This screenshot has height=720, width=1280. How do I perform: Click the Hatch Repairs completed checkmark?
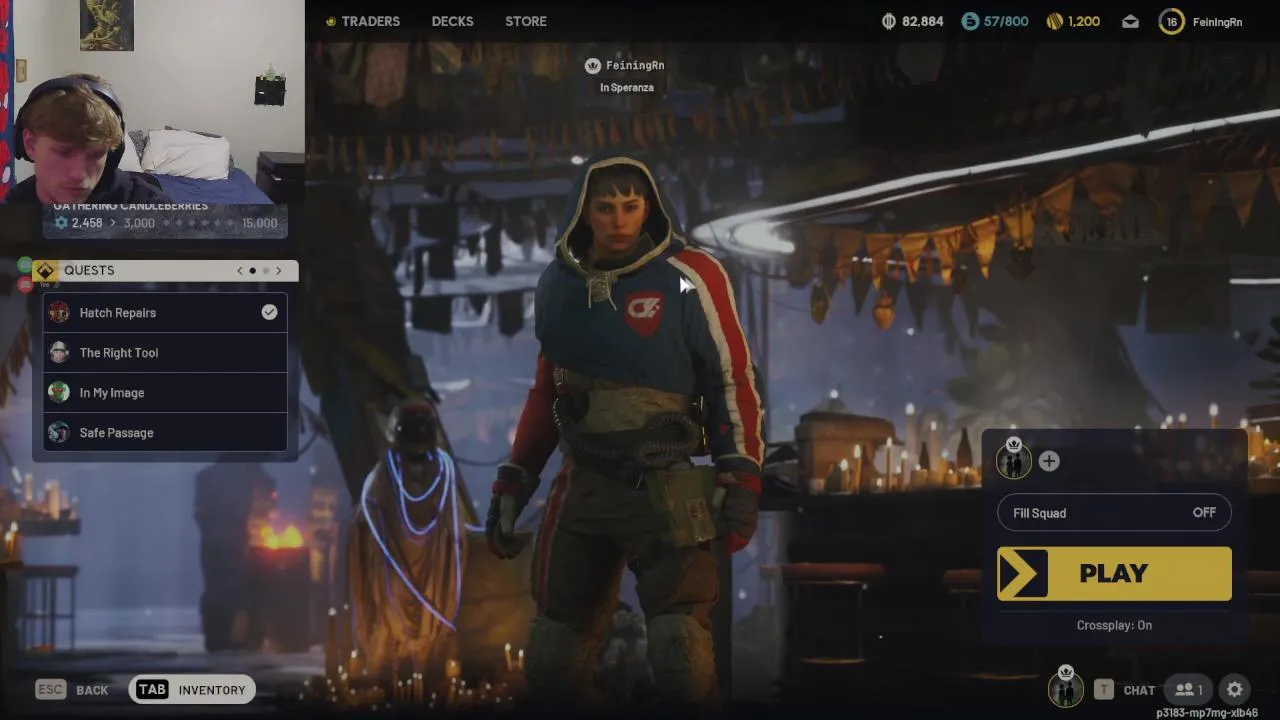pos(269,312)
